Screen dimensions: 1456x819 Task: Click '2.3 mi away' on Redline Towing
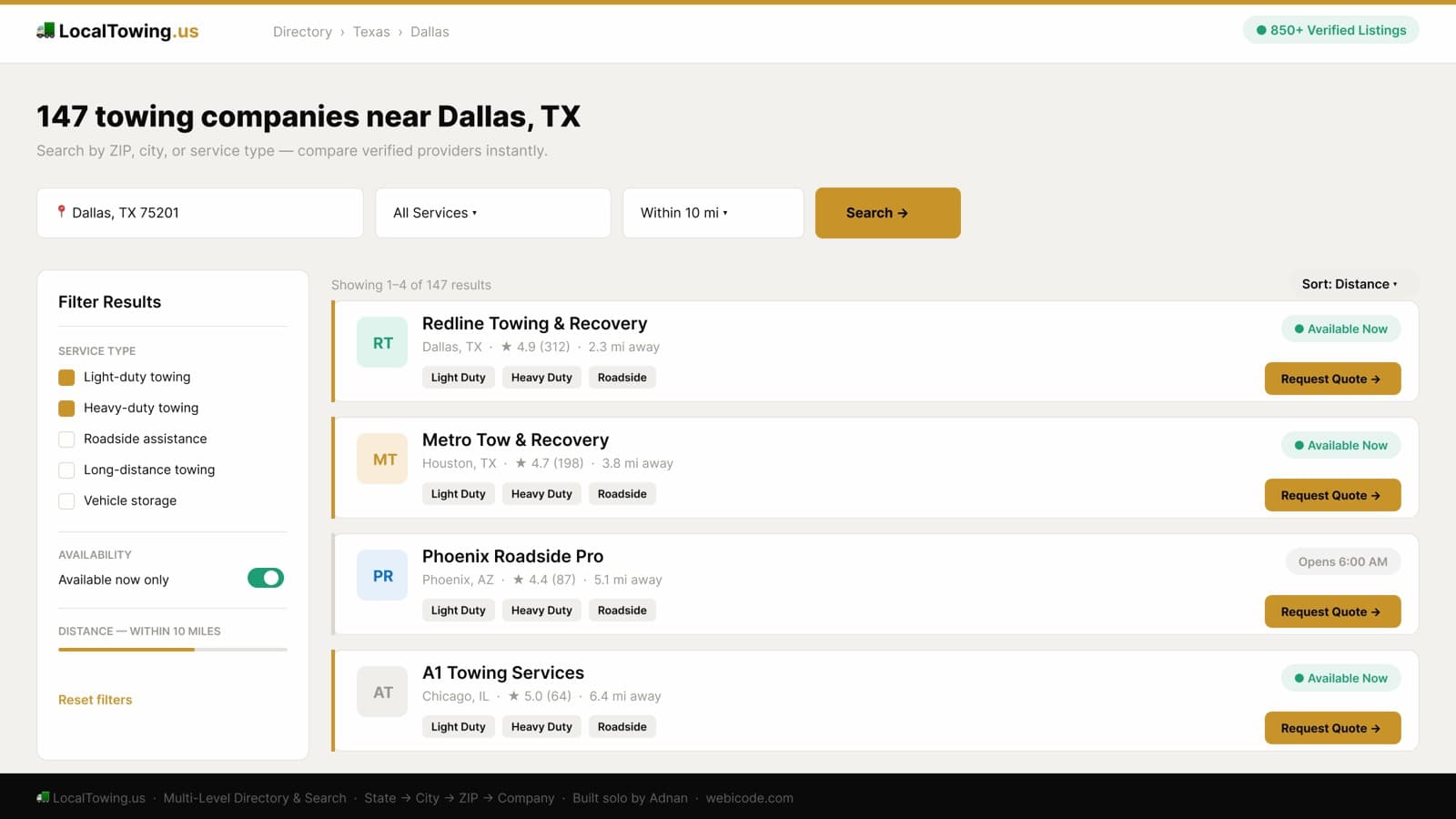click(623, 347)
